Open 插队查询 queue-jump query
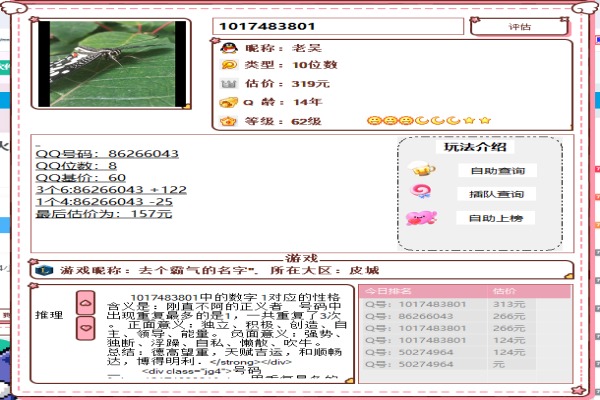 496,194
